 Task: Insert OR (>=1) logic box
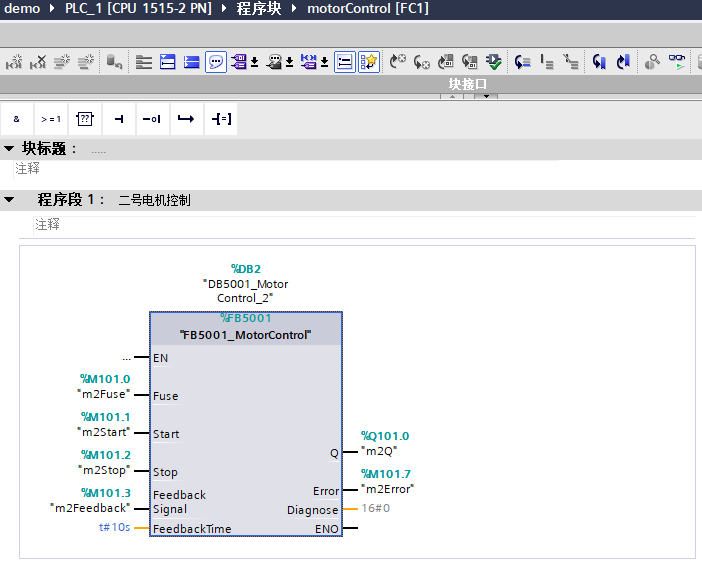coord(51,119)
